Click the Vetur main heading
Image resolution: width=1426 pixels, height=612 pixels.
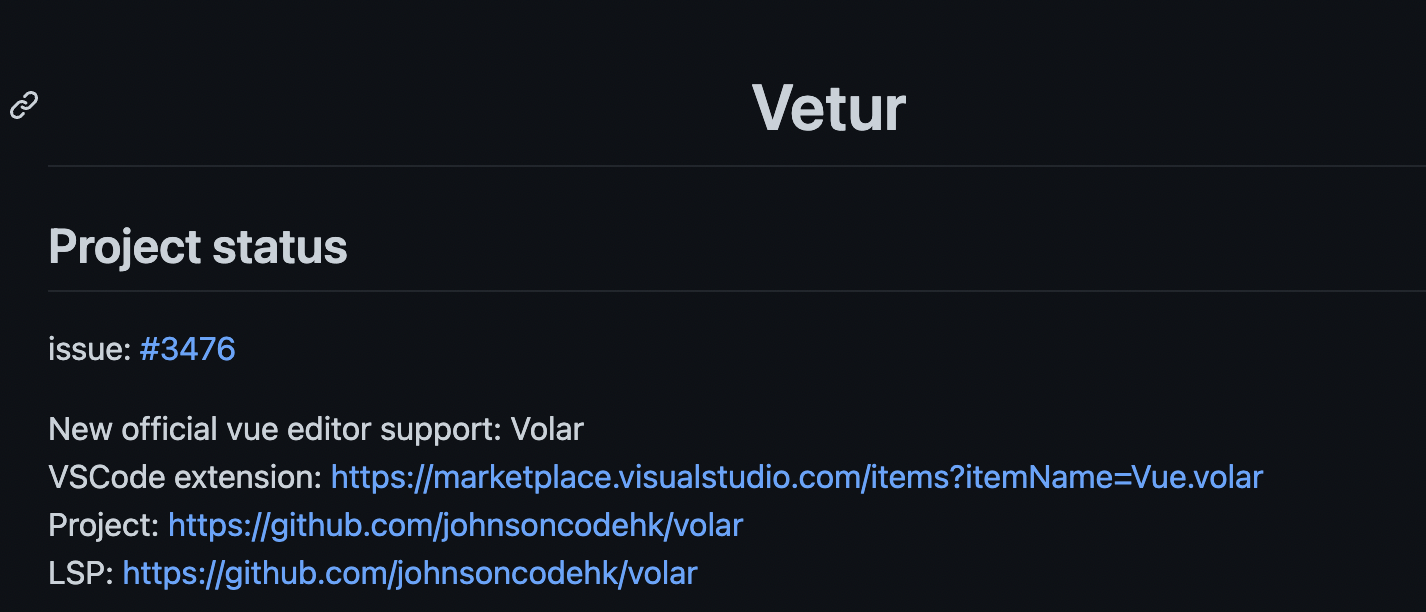click(x=829, y=107)
